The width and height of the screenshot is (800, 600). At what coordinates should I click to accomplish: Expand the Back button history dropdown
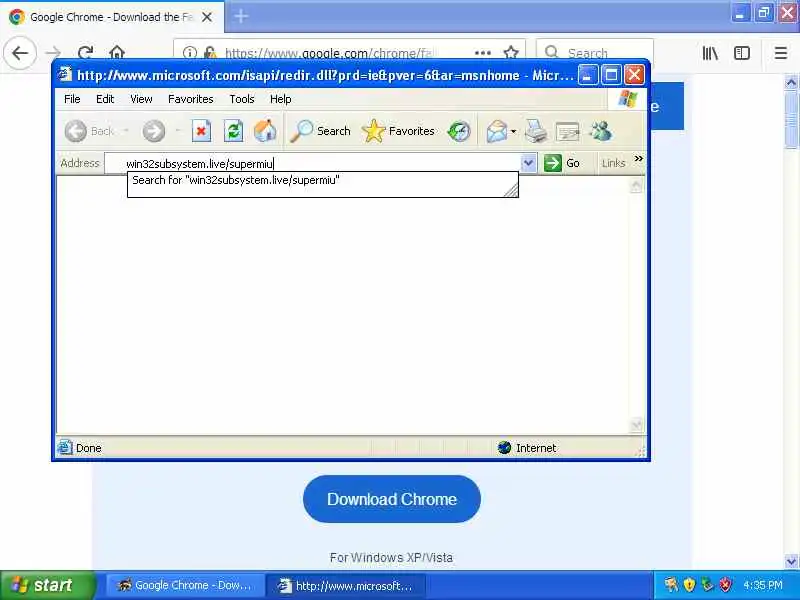(x=126, y=131)
